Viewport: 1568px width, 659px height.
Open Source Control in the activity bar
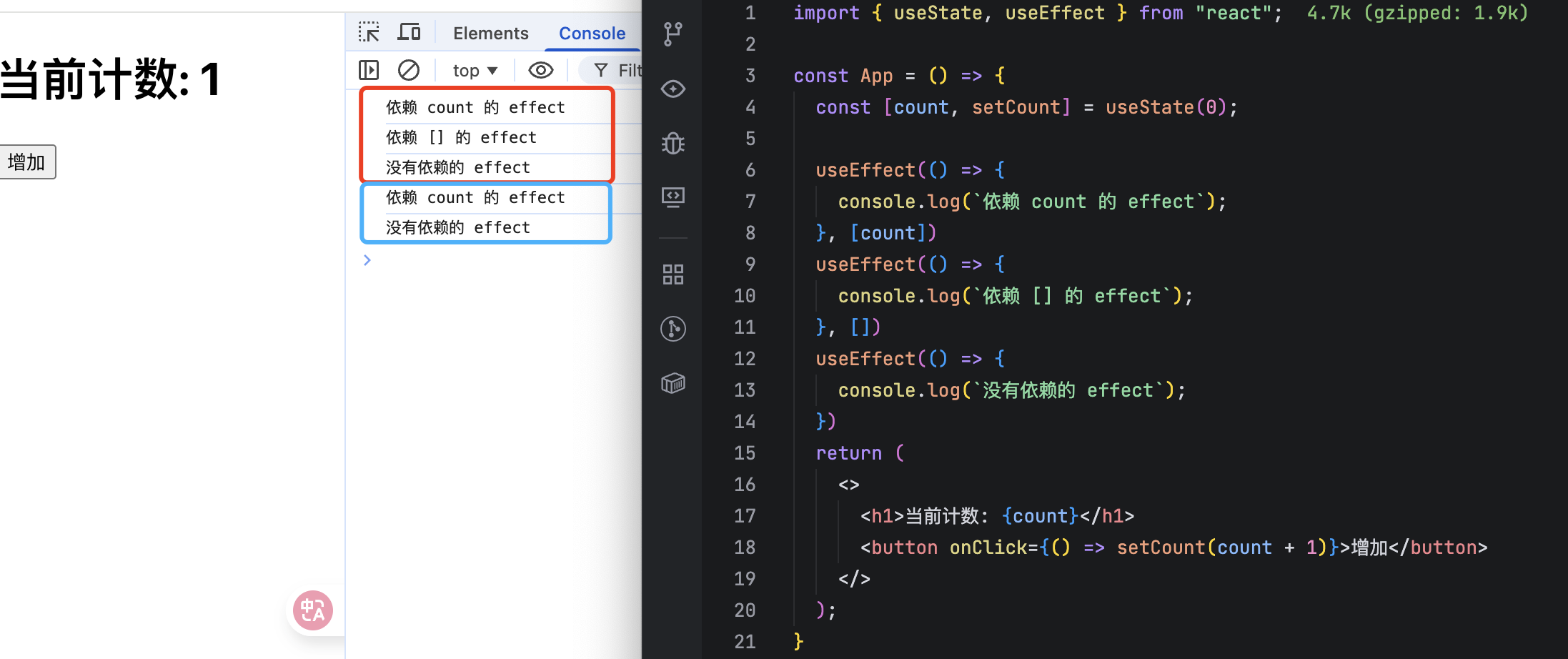coord(673,34)
